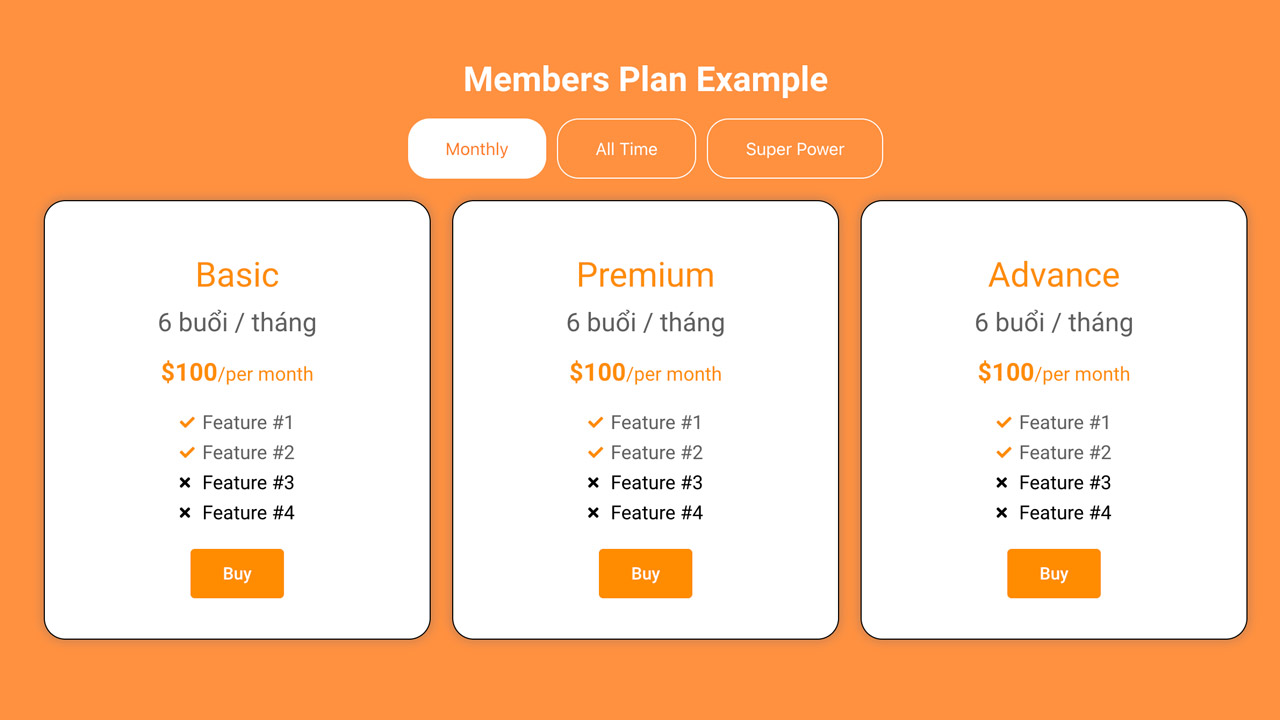Screen dimensions: 1280x720
Task: Select the Monthly billing toggle
Action: point(477,148)
